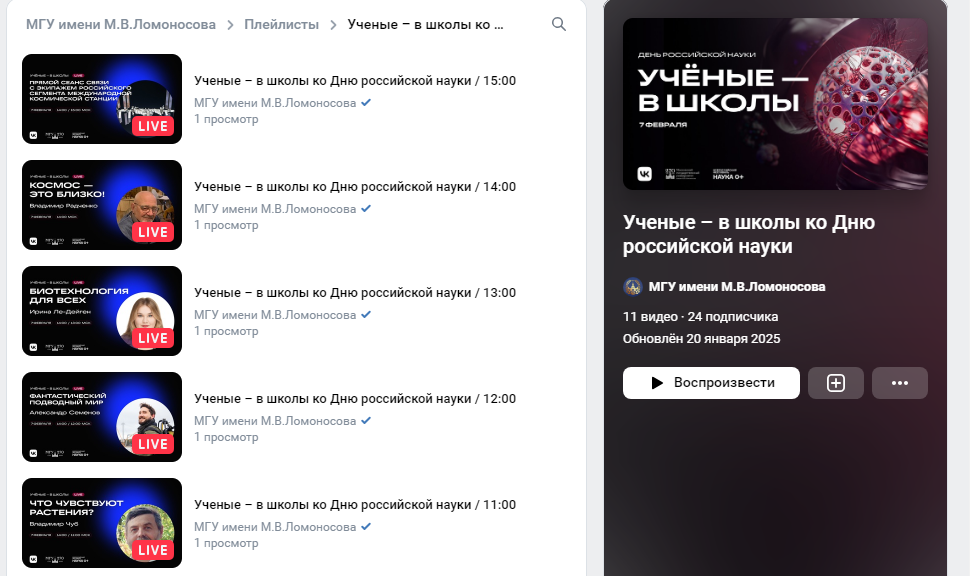This screenshot has width=970, height=576.
Task: Open the Биотехнология для всех thumbnail
Action: (102, 311)
